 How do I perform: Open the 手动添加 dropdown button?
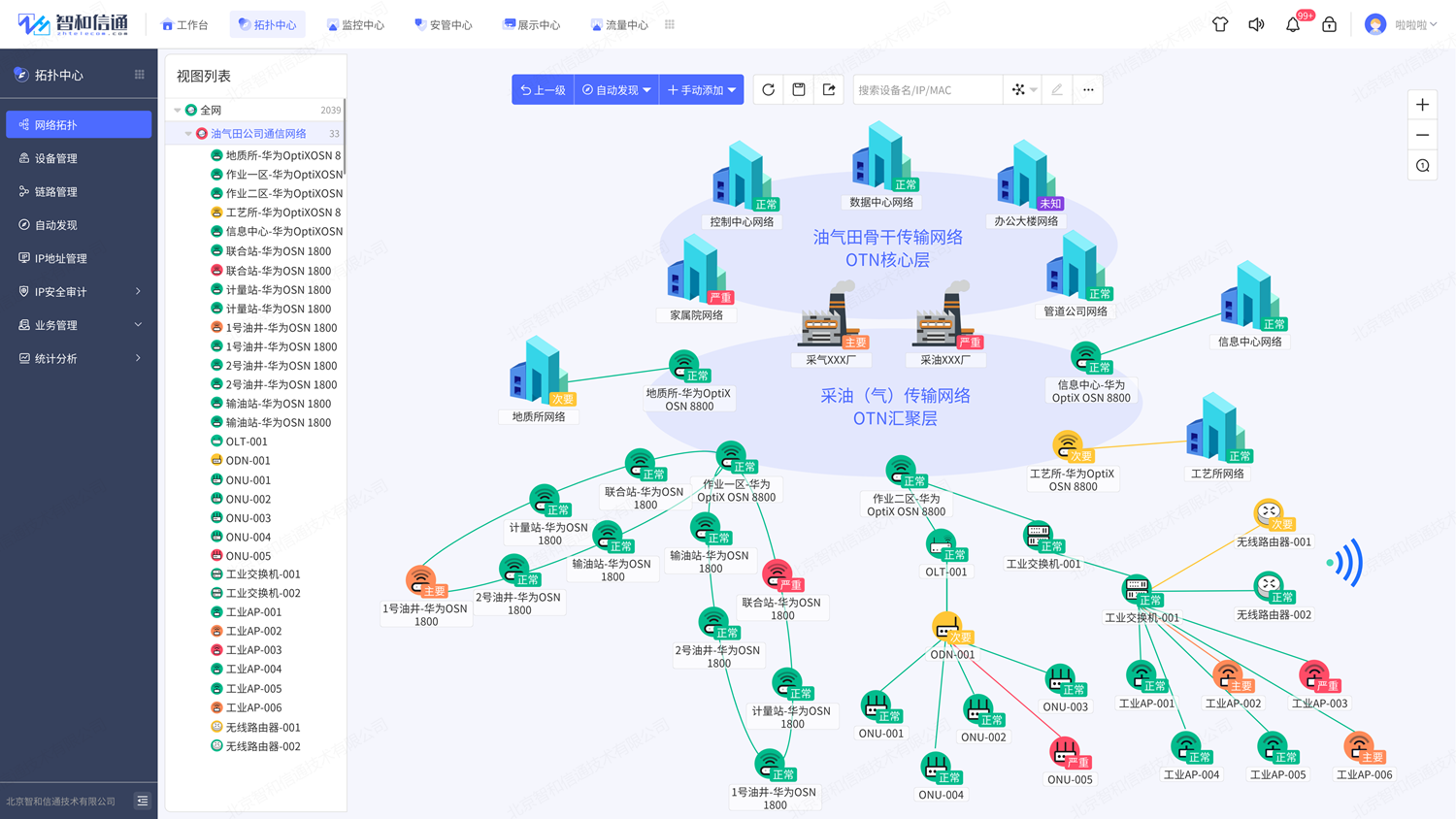pos(702,89)
